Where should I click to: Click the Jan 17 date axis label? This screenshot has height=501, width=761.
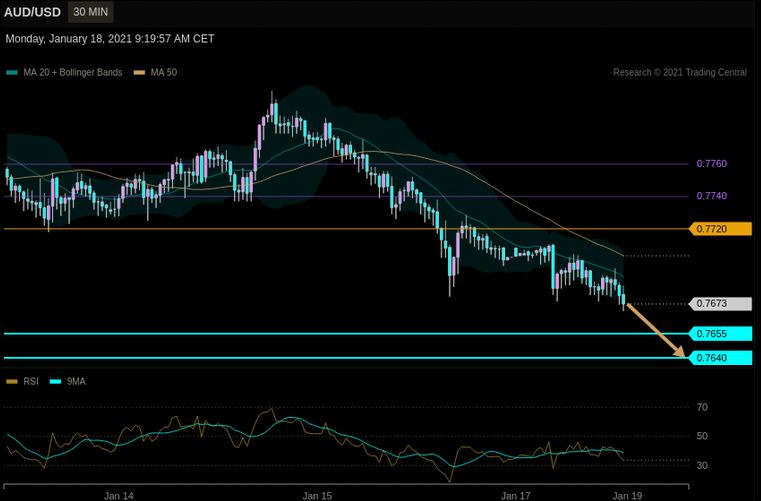click(x=515, y=496)
